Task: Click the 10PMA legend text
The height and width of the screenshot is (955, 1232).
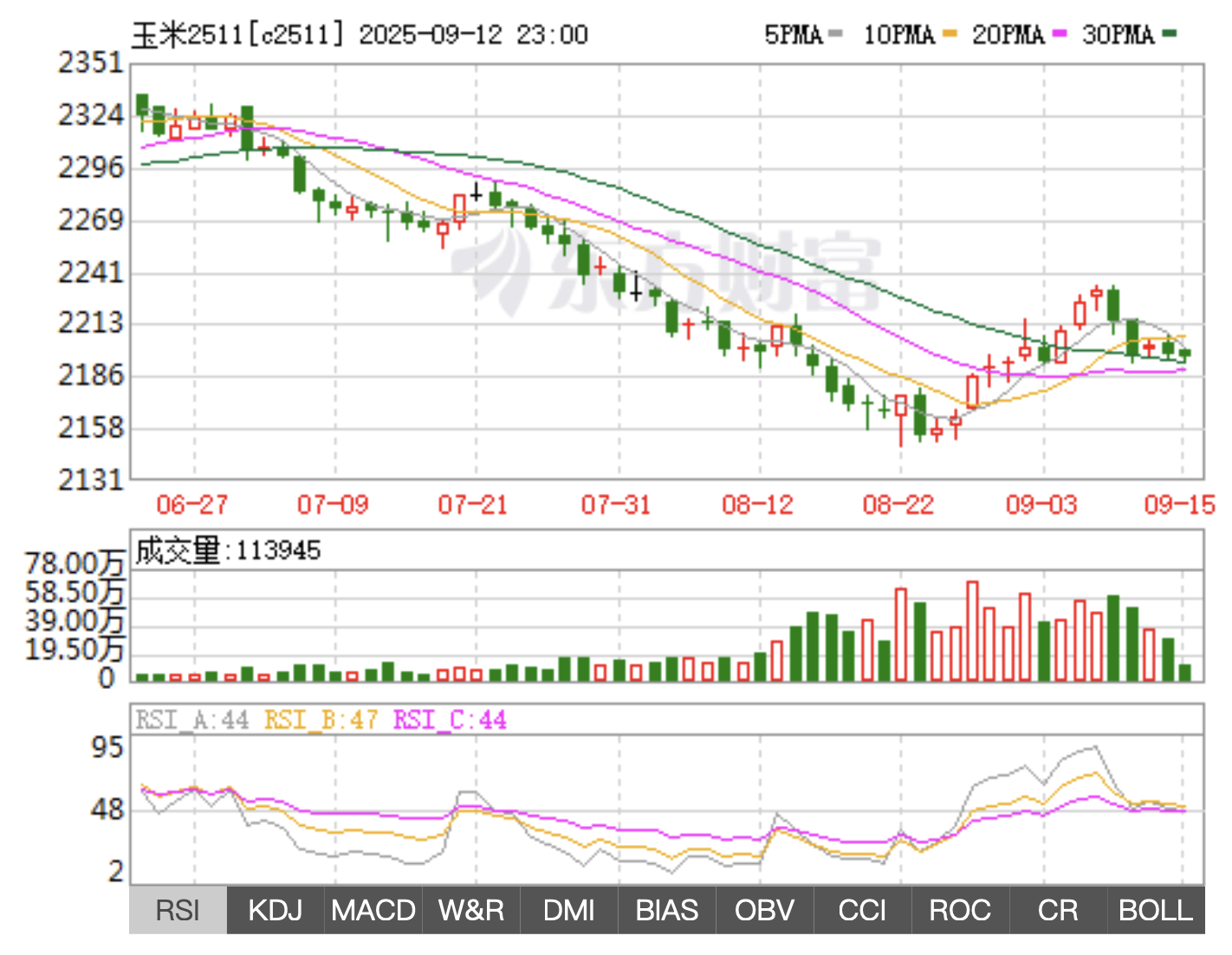Action: pos(899,35)
